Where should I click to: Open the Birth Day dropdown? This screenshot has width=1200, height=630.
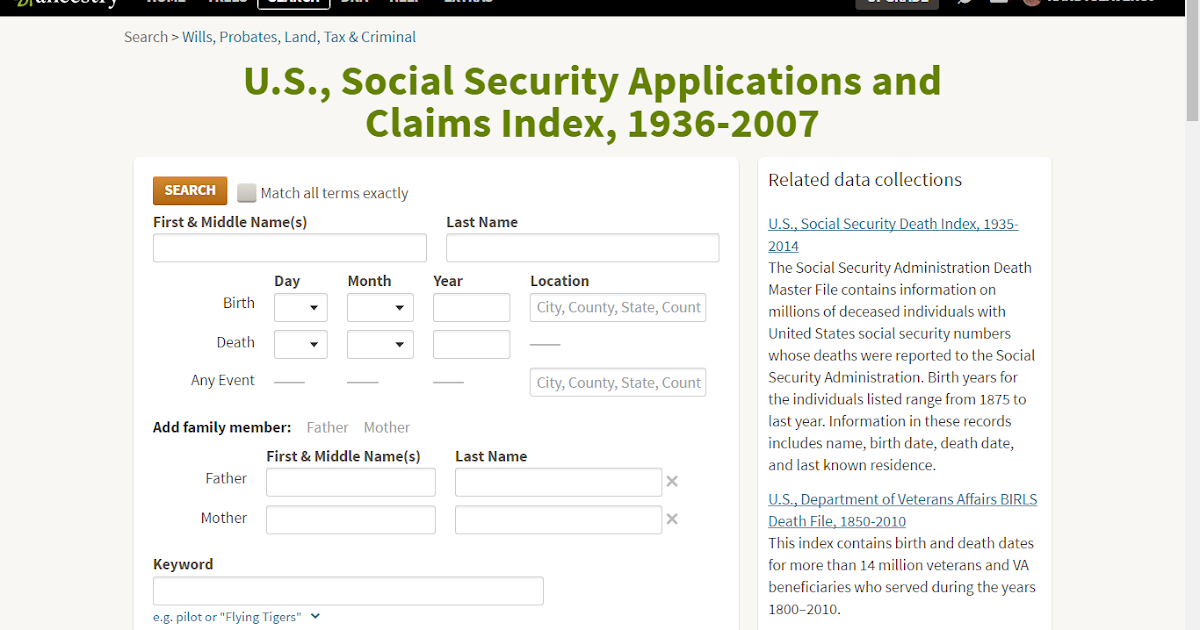[x=301, y=307]
